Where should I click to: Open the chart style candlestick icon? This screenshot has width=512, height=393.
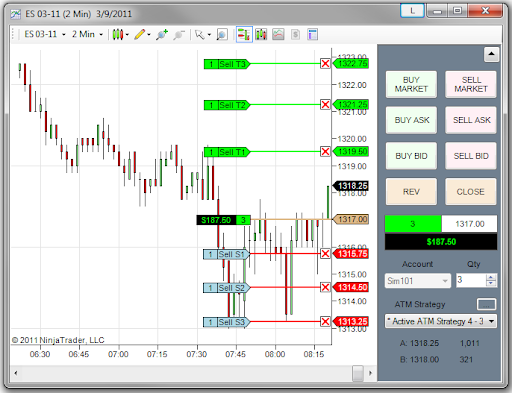118,34
